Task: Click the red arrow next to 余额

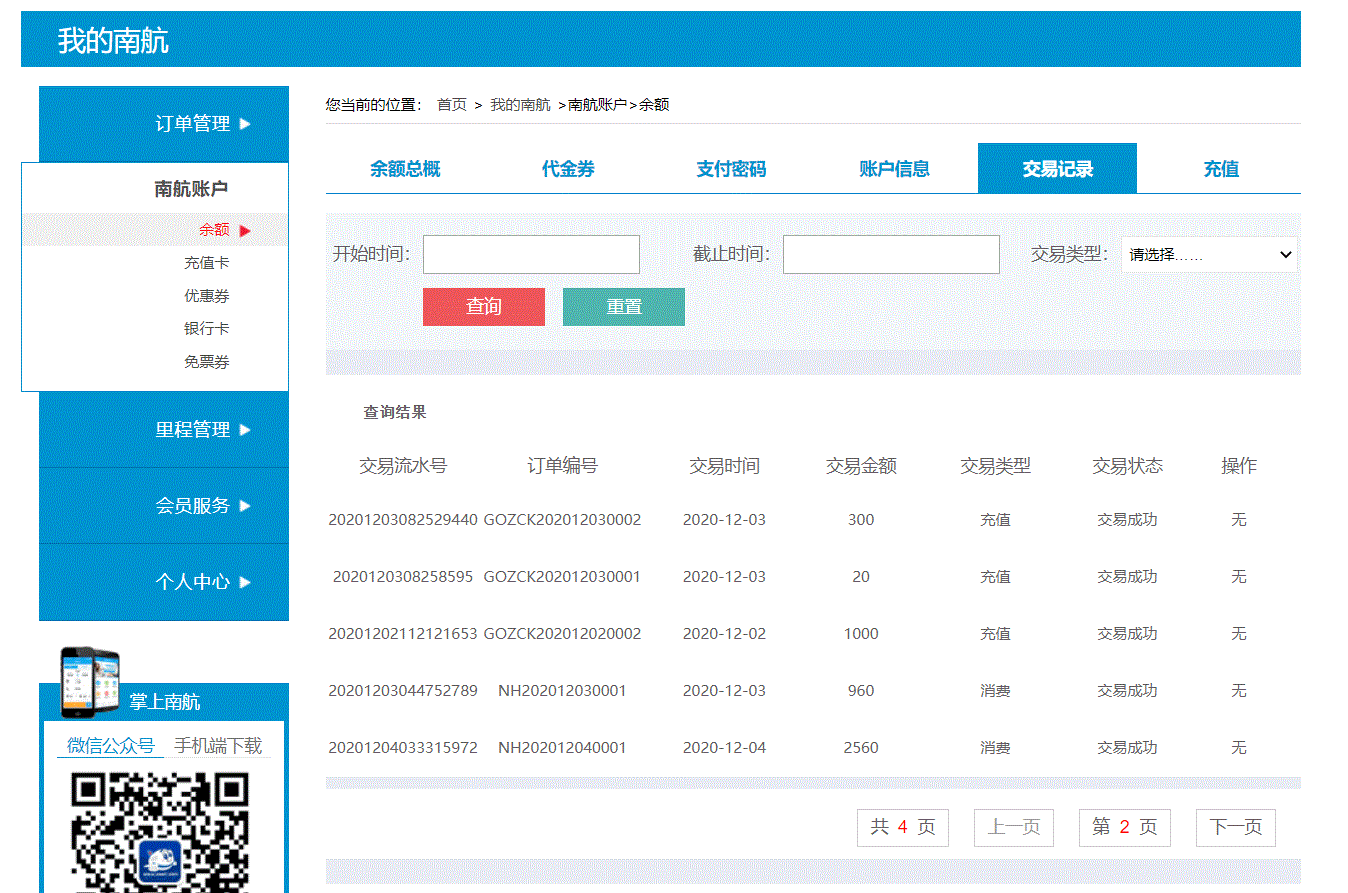Action: [x=245, y=231]
